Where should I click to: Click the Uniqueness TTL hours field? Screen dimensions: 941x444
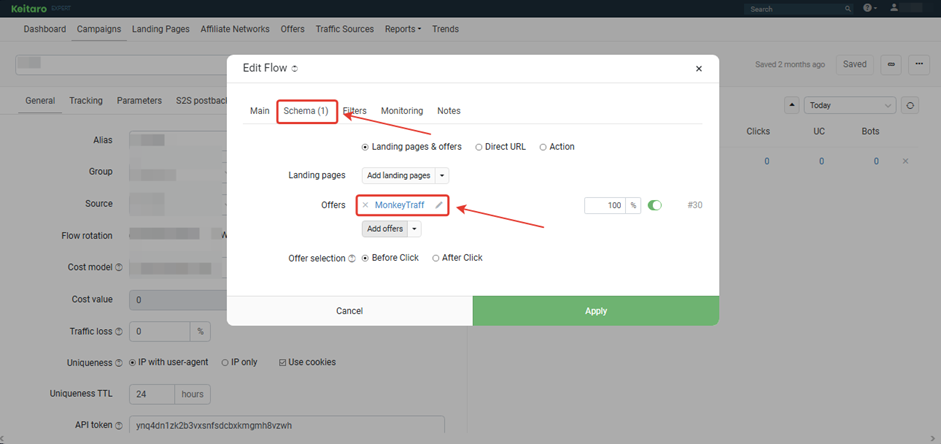[152, 394]
